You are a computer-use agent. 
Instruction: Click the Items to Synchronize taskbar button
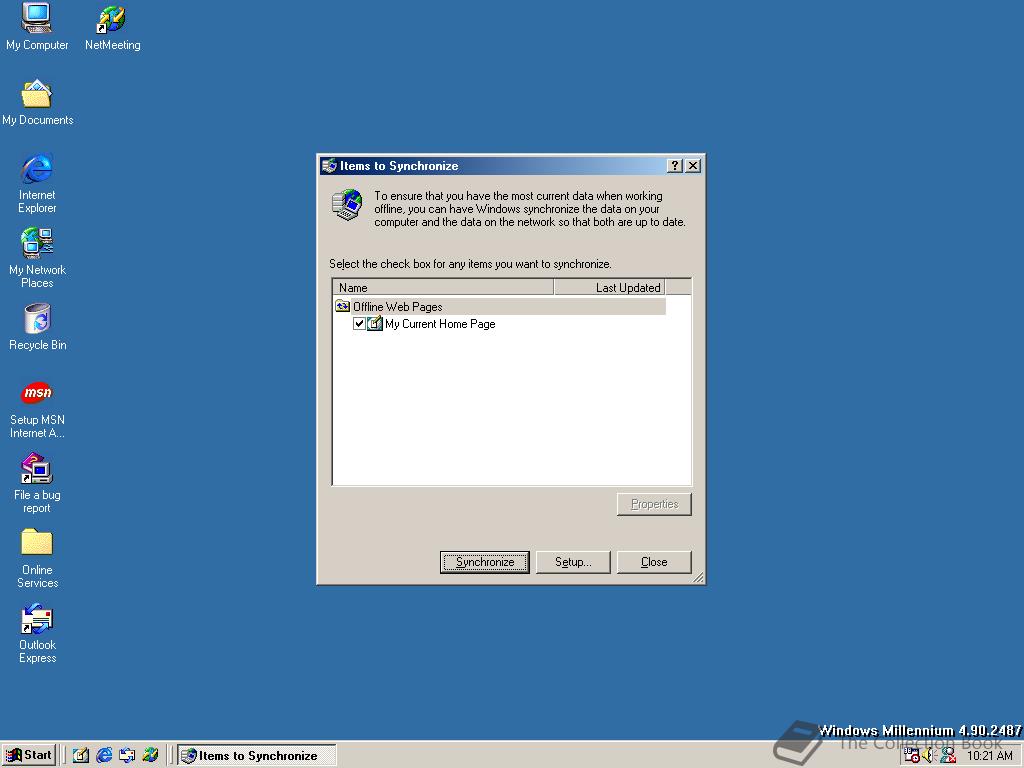[257, 756]
